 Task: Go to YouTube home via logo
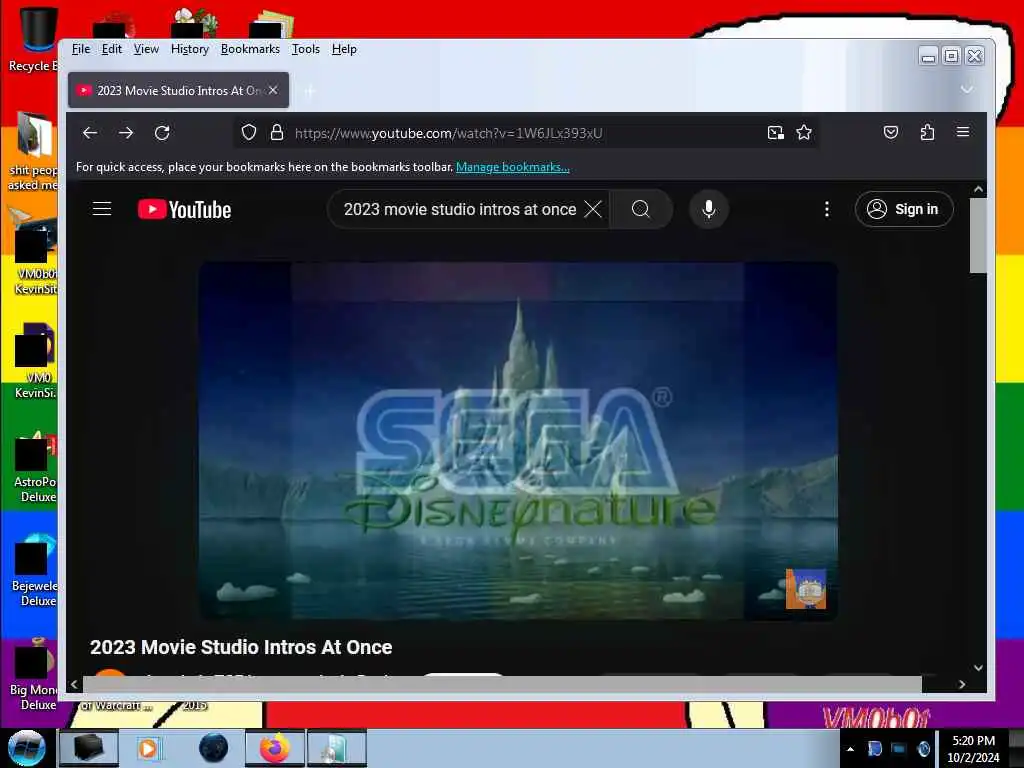tap(184, 210)
